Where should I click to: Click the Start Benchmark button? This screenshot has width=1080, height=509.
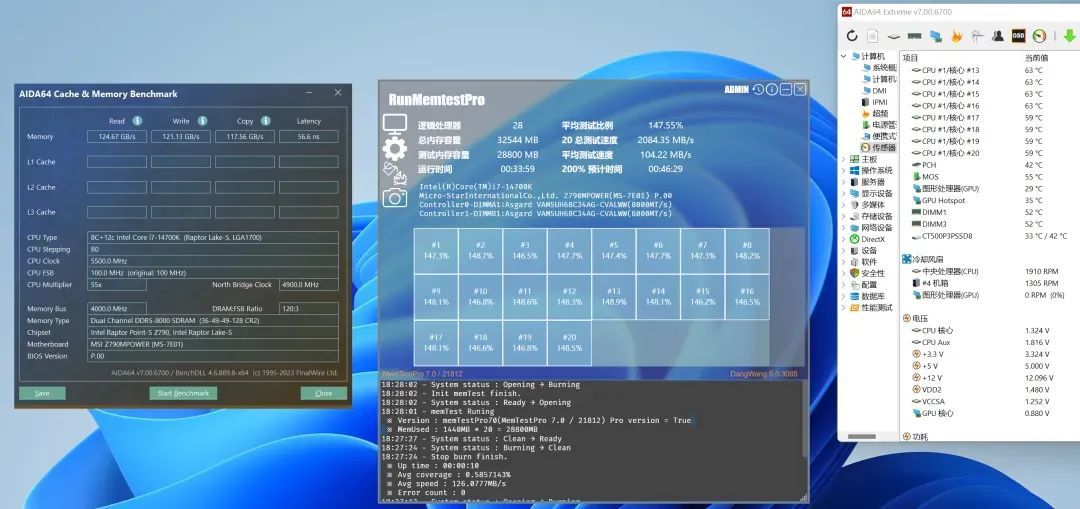(x=183, y=393)
